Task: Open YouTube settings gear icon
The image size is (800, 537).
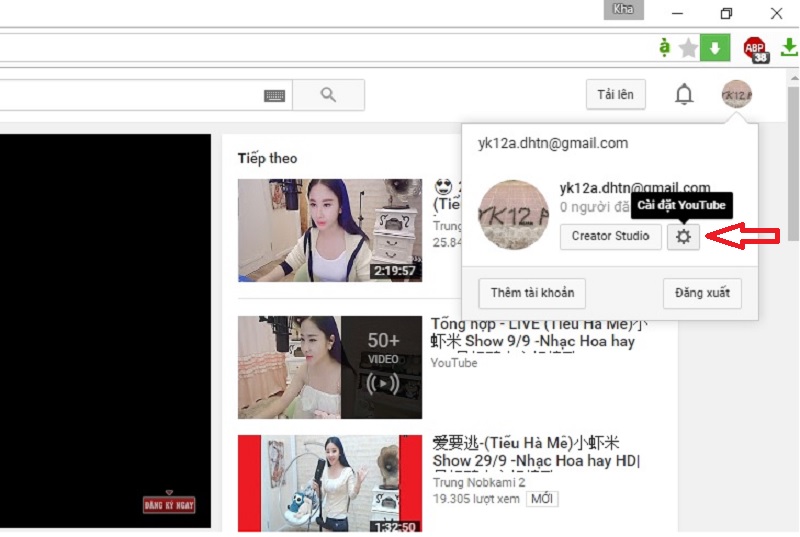Action: [683, 237]
